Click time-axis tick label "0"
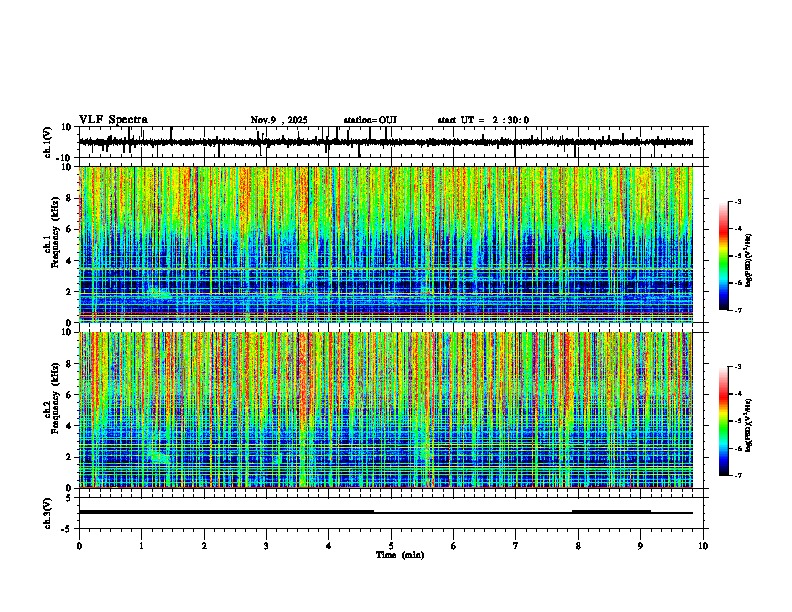This screenshot has height=612, width=792. [79, 546]
